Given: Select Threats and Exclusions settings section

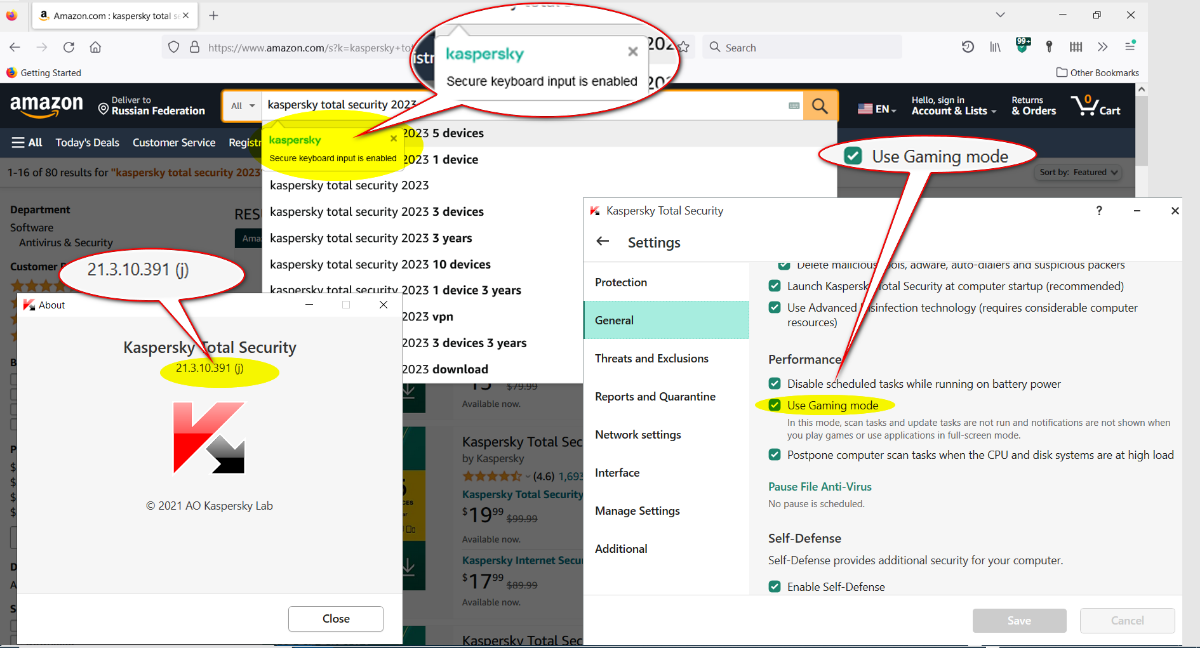Looking at the screenshot, I should [651, 358].
